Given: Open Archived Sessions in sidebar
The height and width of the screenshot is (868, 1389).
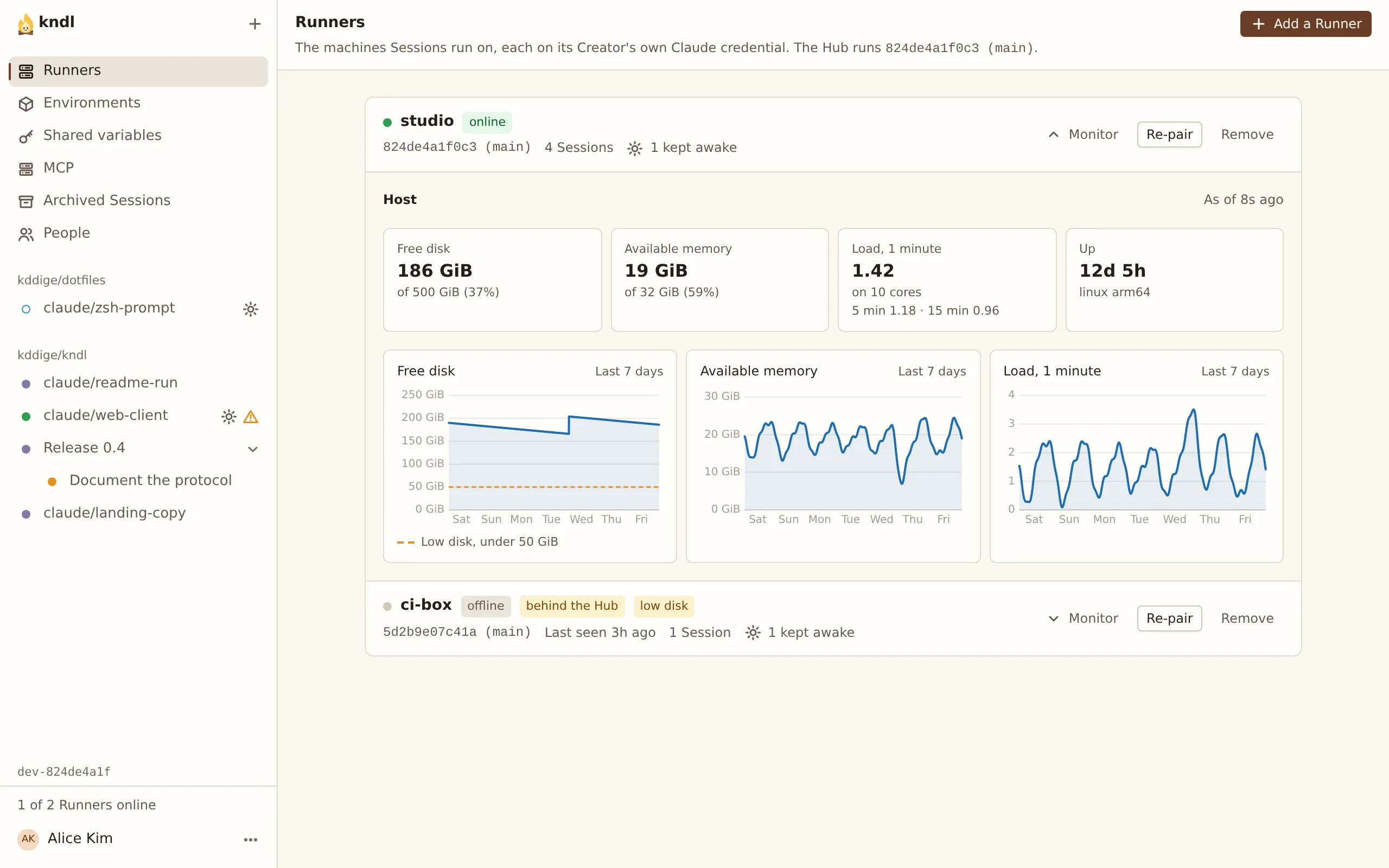Looking at the screenshot, I should tap(138, 201).
